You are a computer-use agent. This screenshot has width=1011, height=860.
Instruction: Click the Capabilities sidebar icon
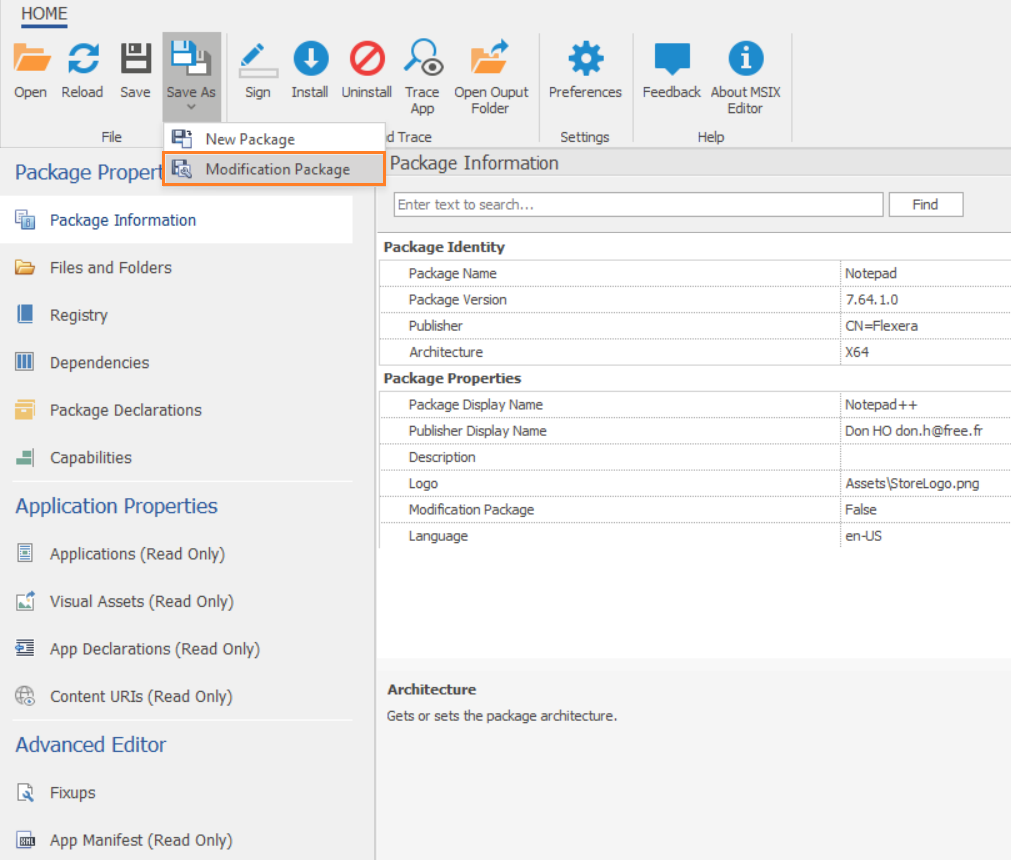click(25, 457)
